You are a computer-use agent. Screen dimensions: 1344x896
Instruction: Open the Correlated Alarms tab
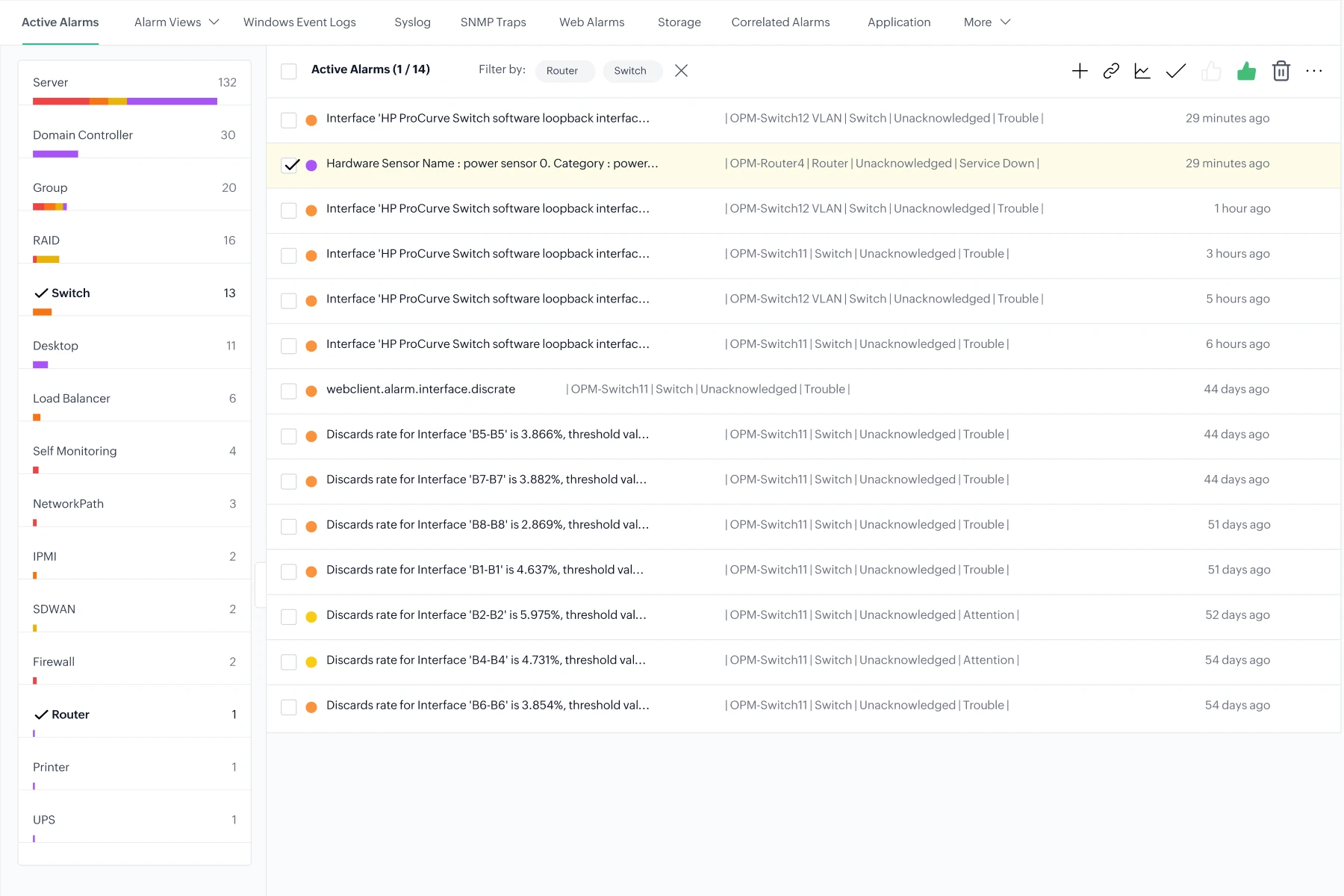(x=780, y=22)
